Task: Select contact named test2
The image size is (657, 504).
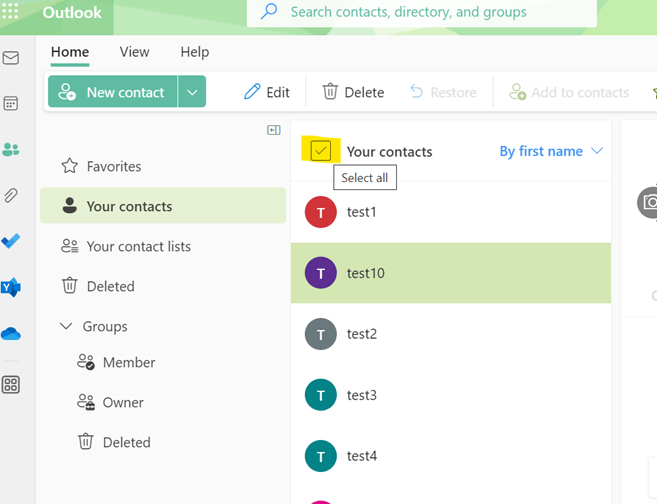Action: coord(451,334)
